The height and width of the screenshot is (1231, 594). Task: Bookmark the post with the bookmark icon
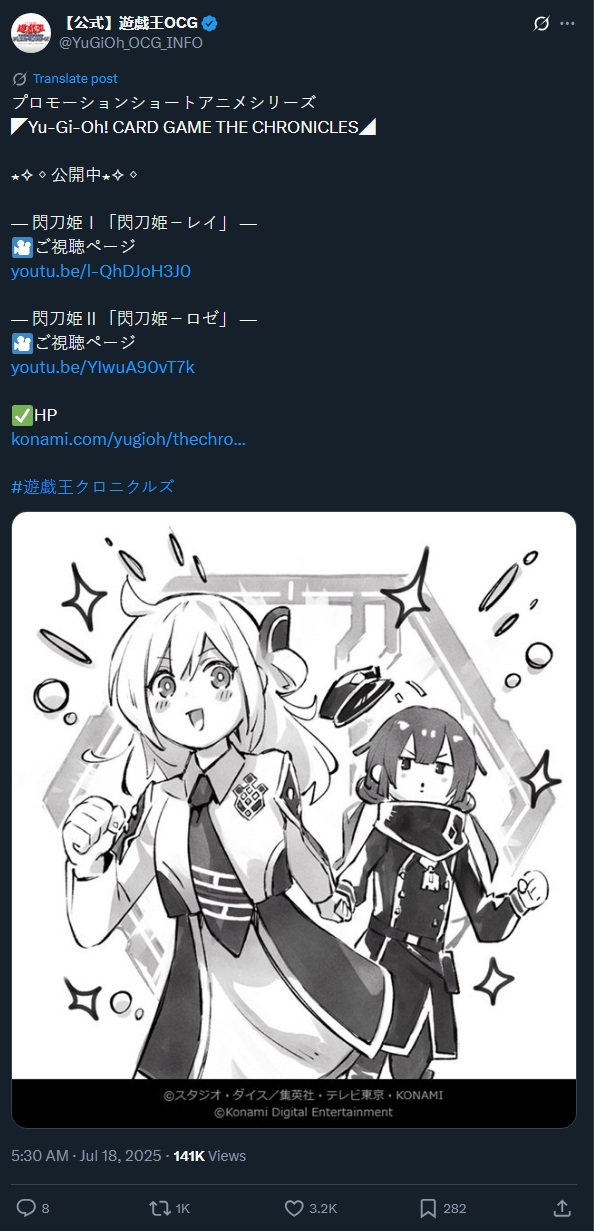click(x=428, y=1208)
